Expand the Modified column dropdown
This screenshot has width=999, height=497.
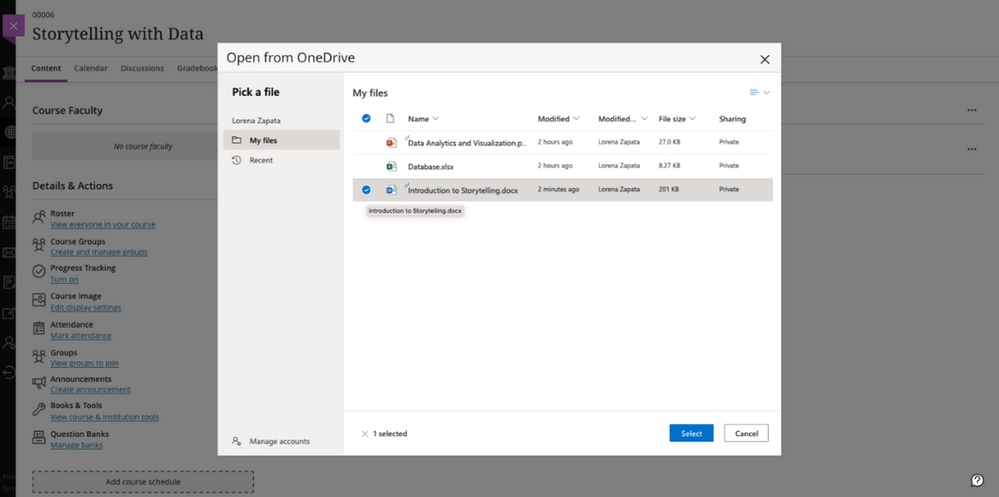coord(577,119)
